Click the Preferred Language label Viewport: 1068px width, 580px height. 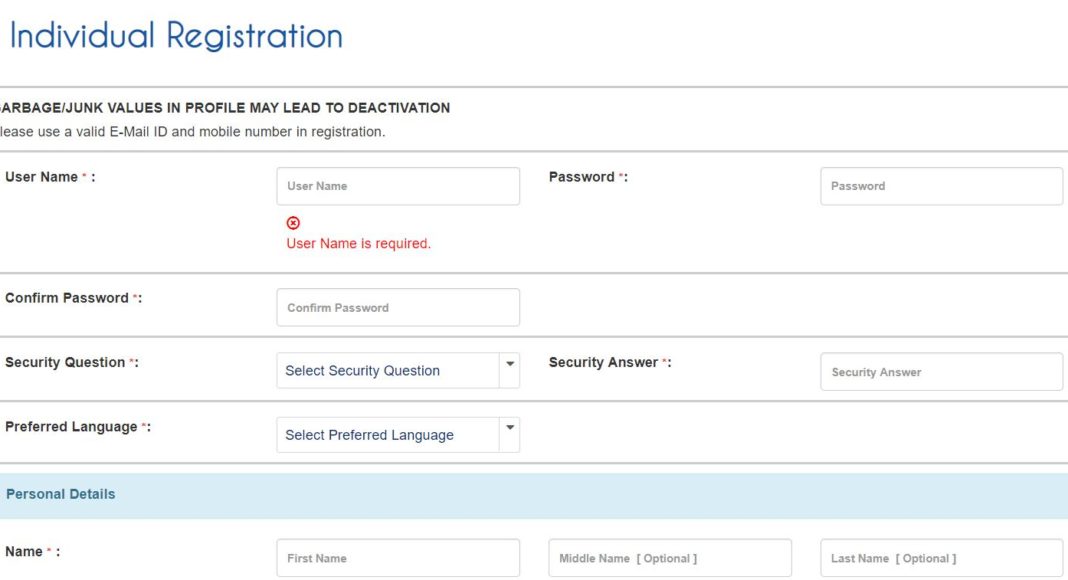coord(71,427)
